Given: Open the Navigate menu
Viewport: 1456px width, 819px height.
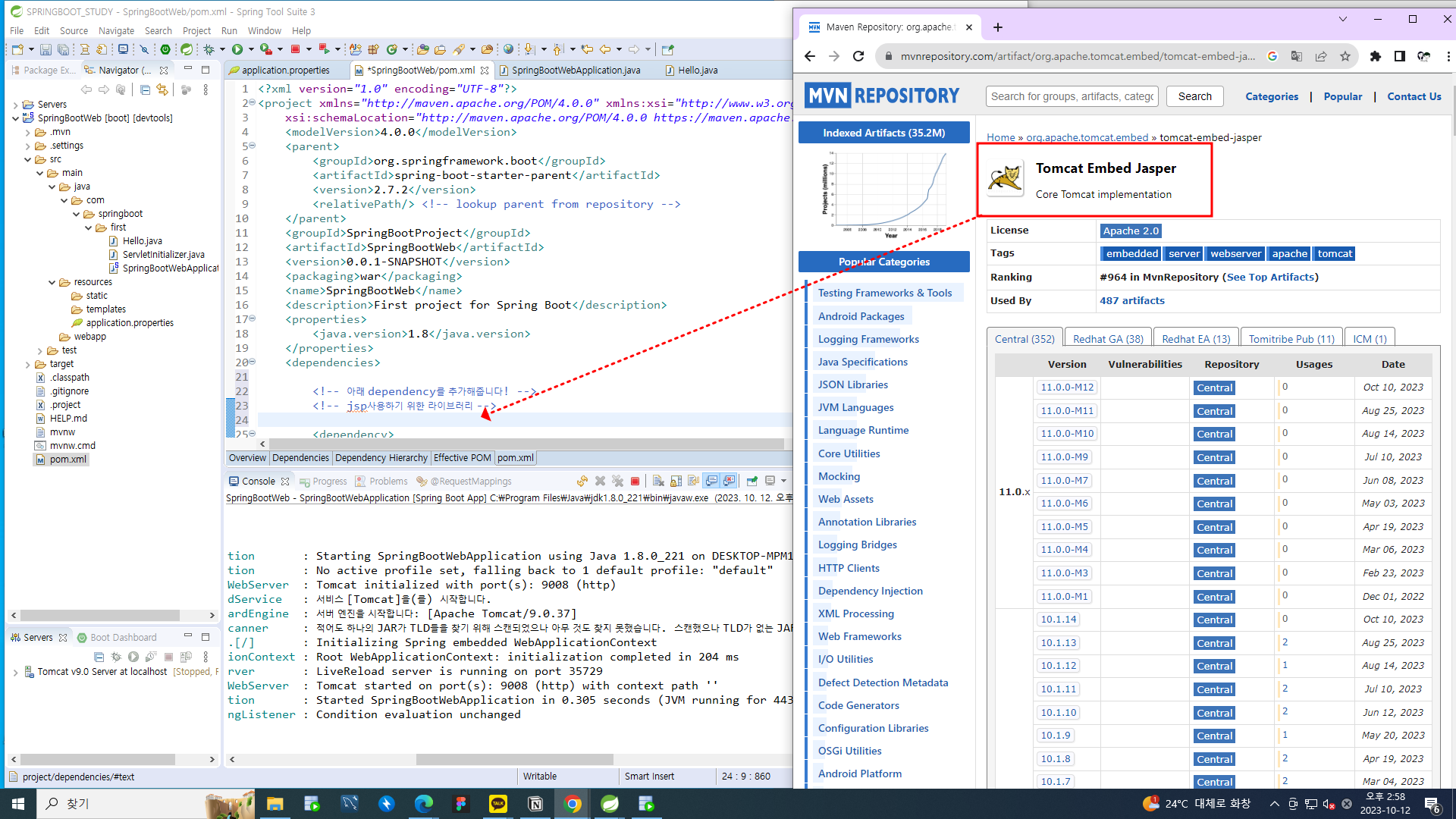Looking at the screenshot, I should click(x=116, y=31).
